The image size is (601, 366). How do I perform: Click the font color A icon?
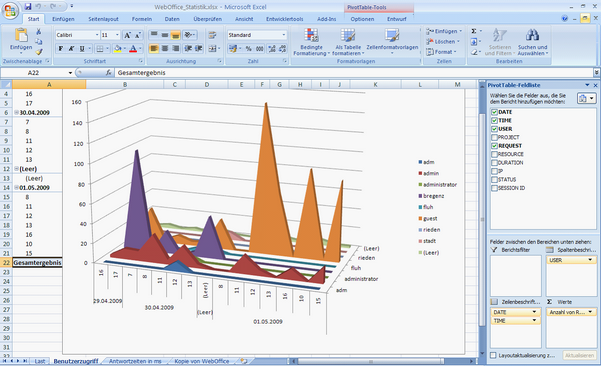(133, 49)
